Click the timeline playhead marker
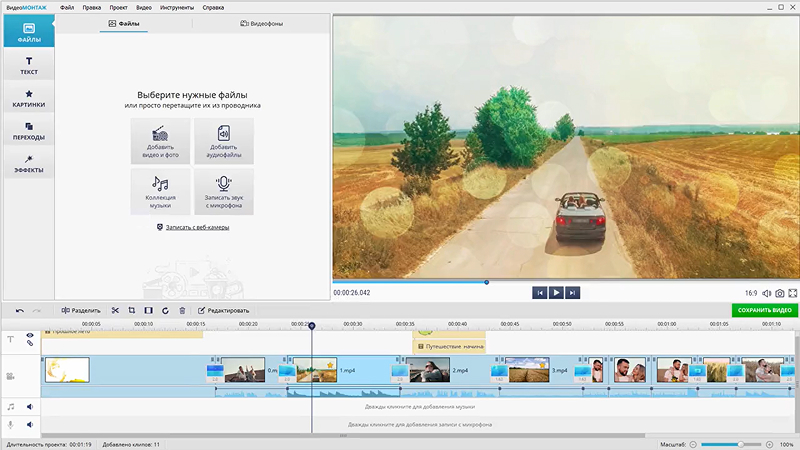 (x=312, y=326)
